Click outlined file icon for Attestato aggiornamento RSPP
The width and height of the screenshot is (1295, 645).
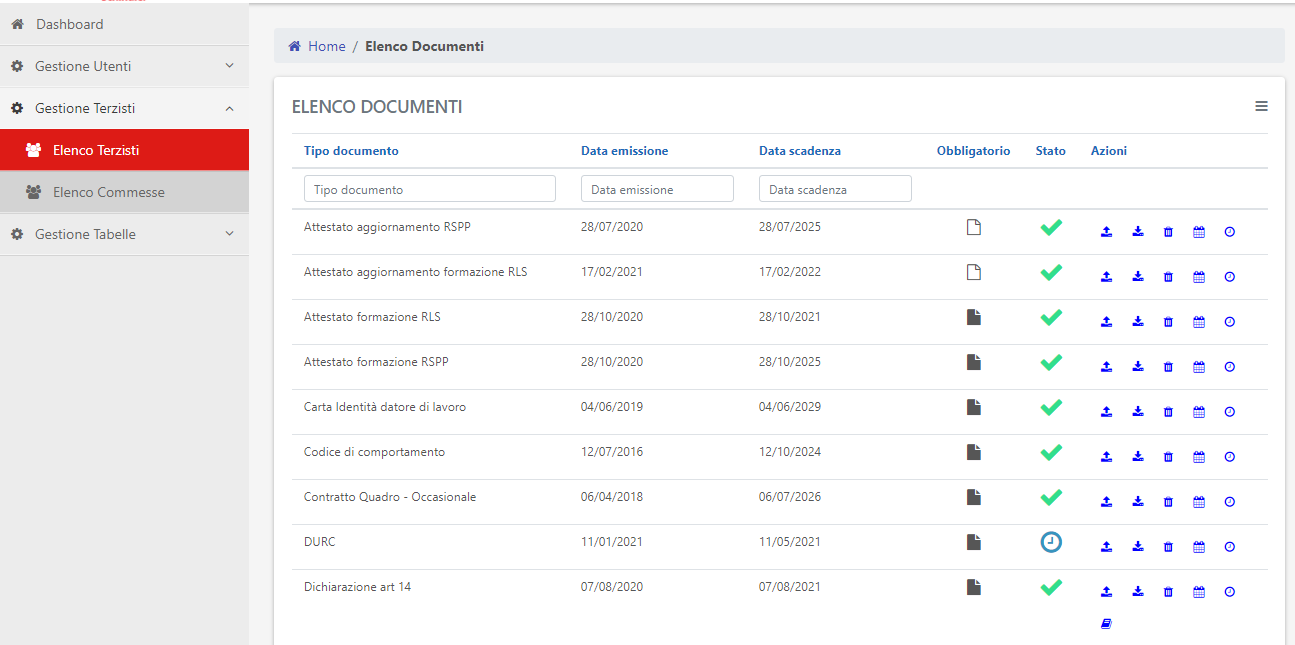[973, 227]
